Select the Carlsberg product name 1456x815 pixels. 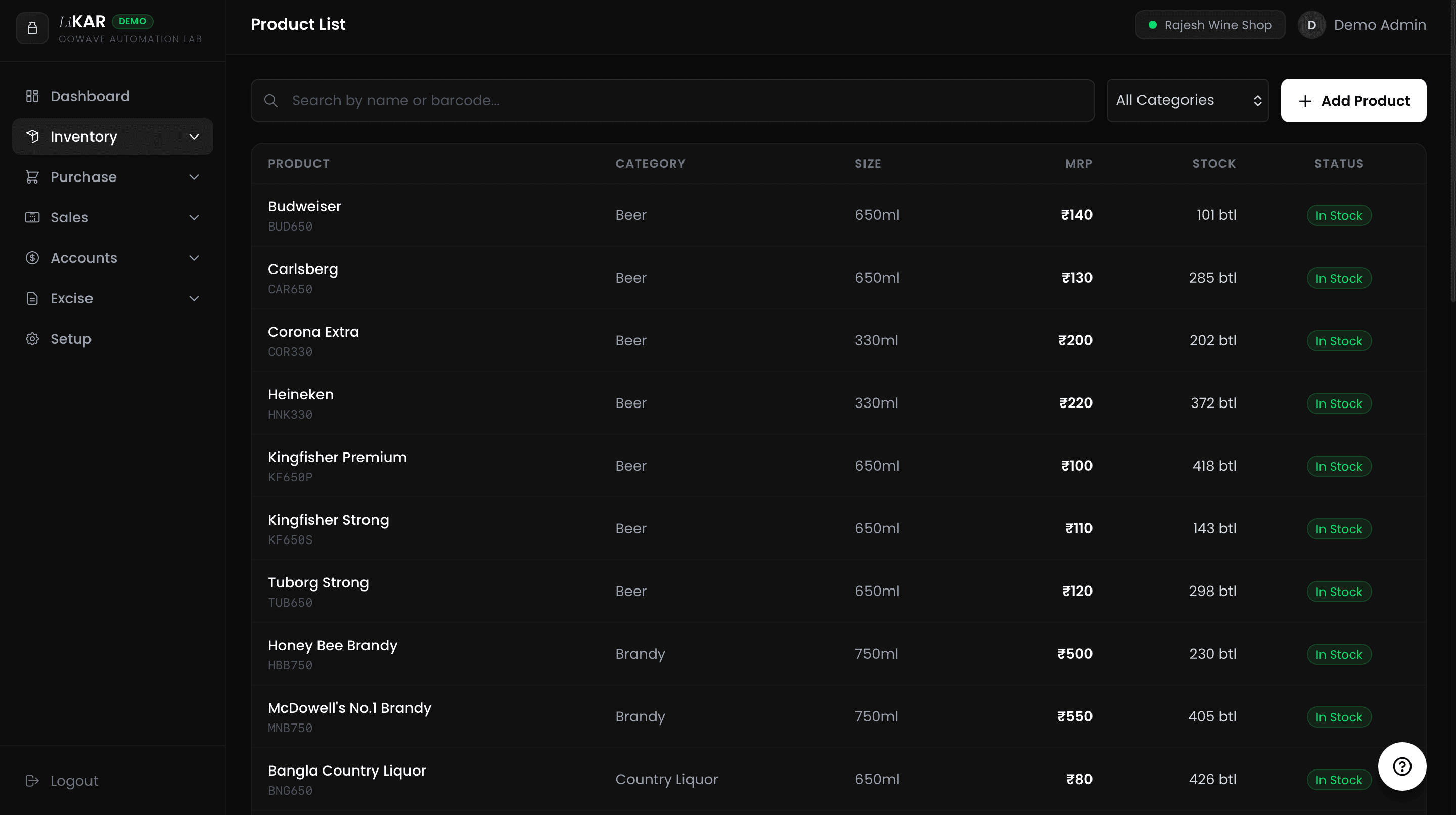click(x=303, y=269)
